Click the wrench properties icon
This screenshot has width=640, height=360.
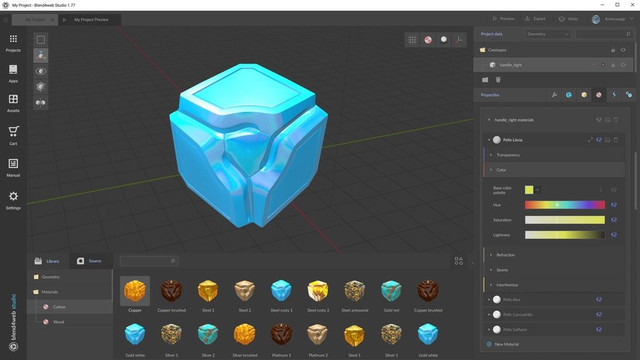[554, 95]
